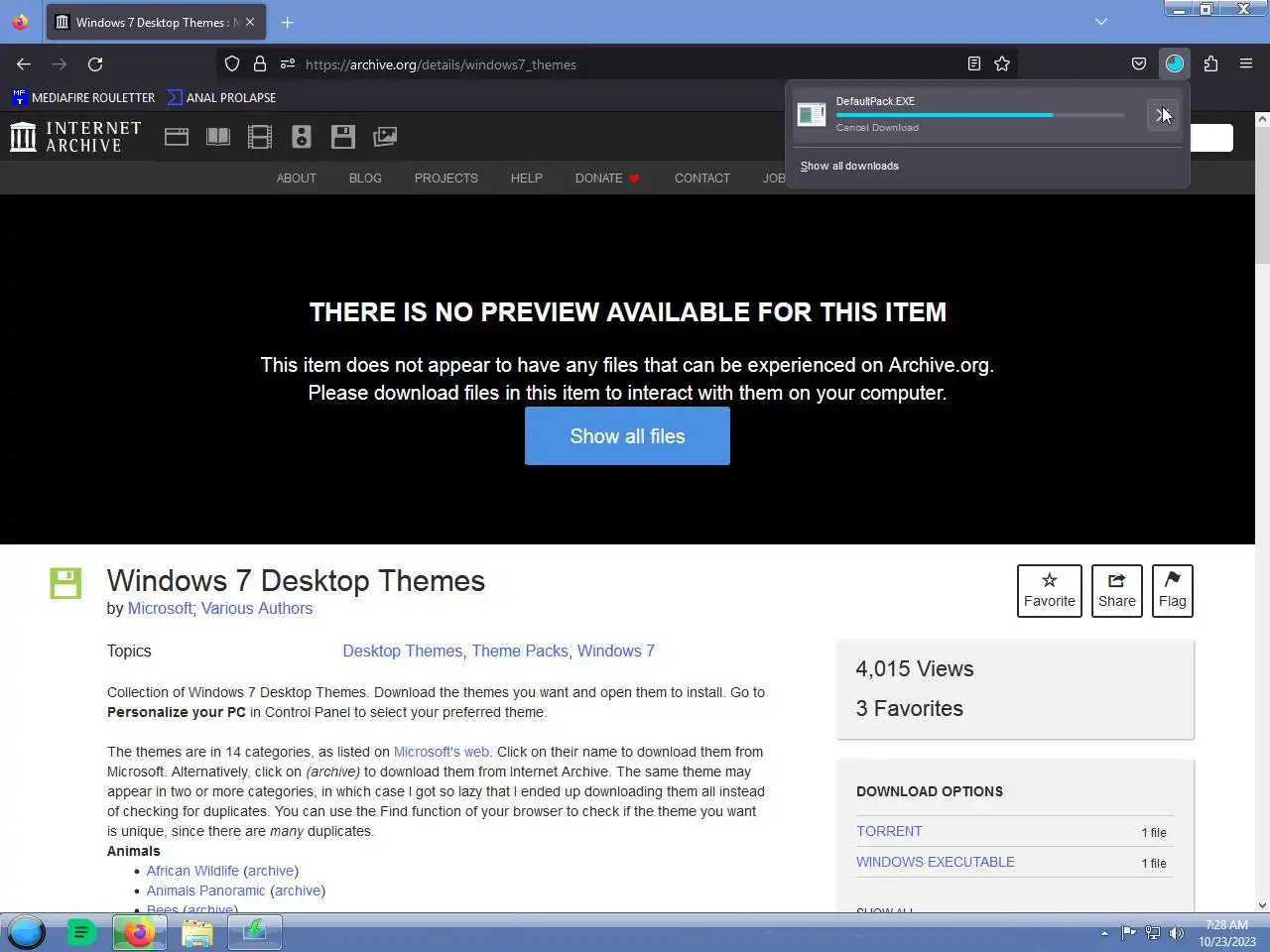Download archive copy of Animals Panoramic

coord(298,891)
